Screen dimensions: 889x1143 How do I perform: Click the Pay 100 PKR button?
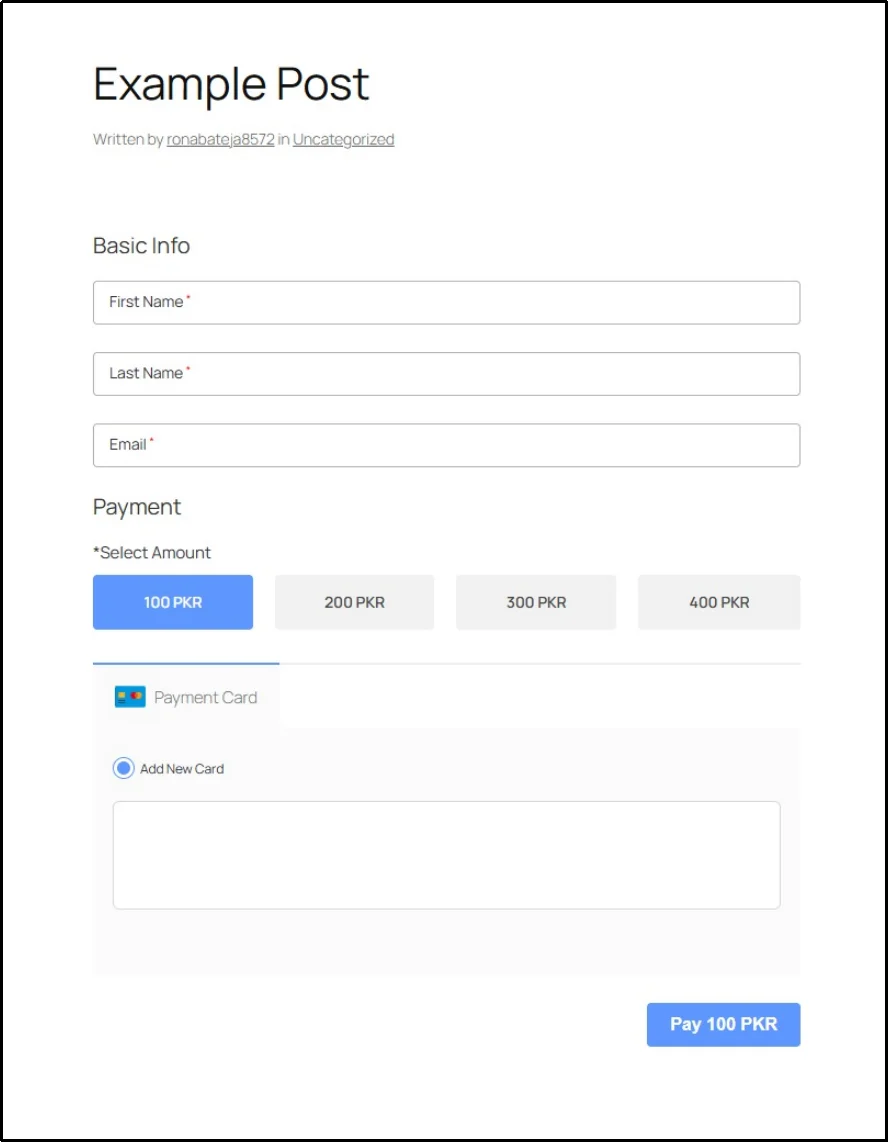(x=723, y=1024)
